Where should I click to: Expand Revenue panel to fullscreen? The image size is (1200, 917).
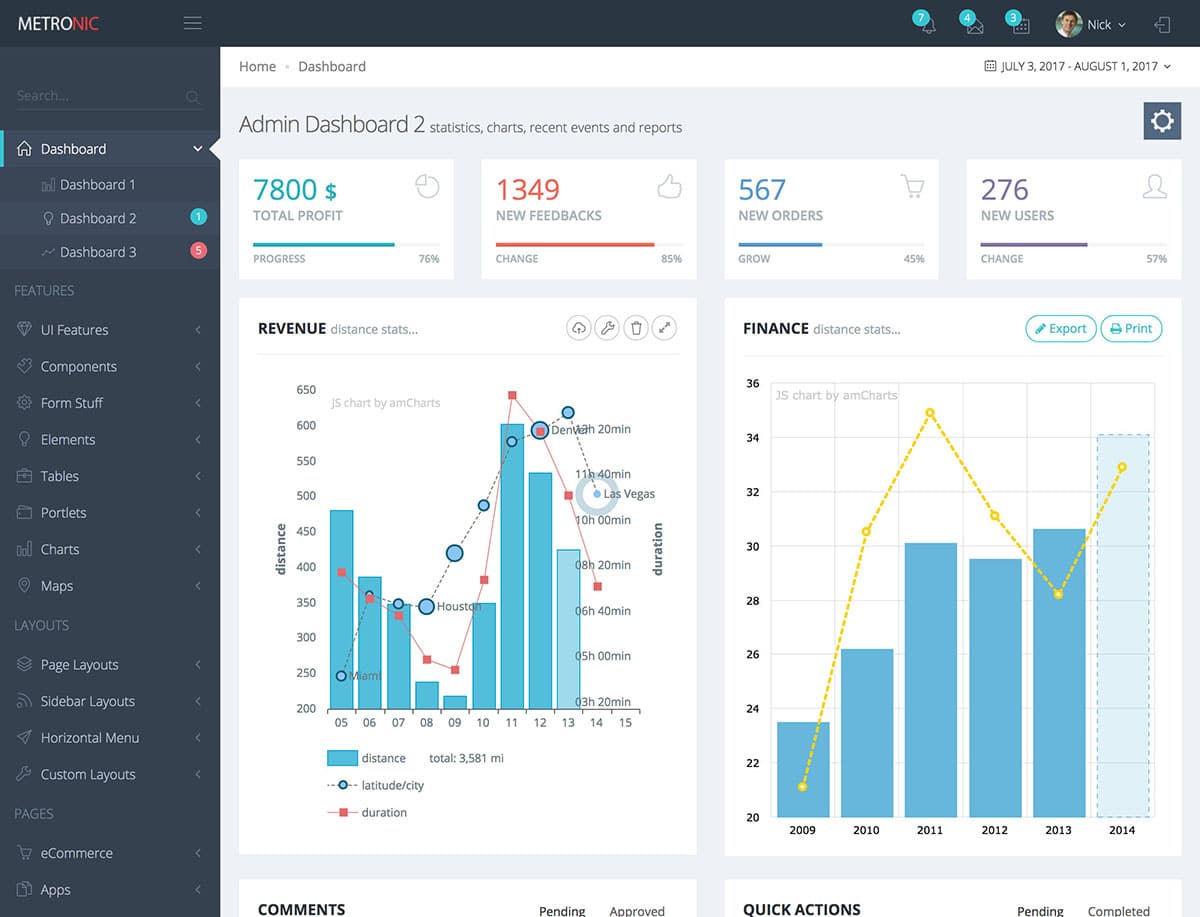point(664,328)
